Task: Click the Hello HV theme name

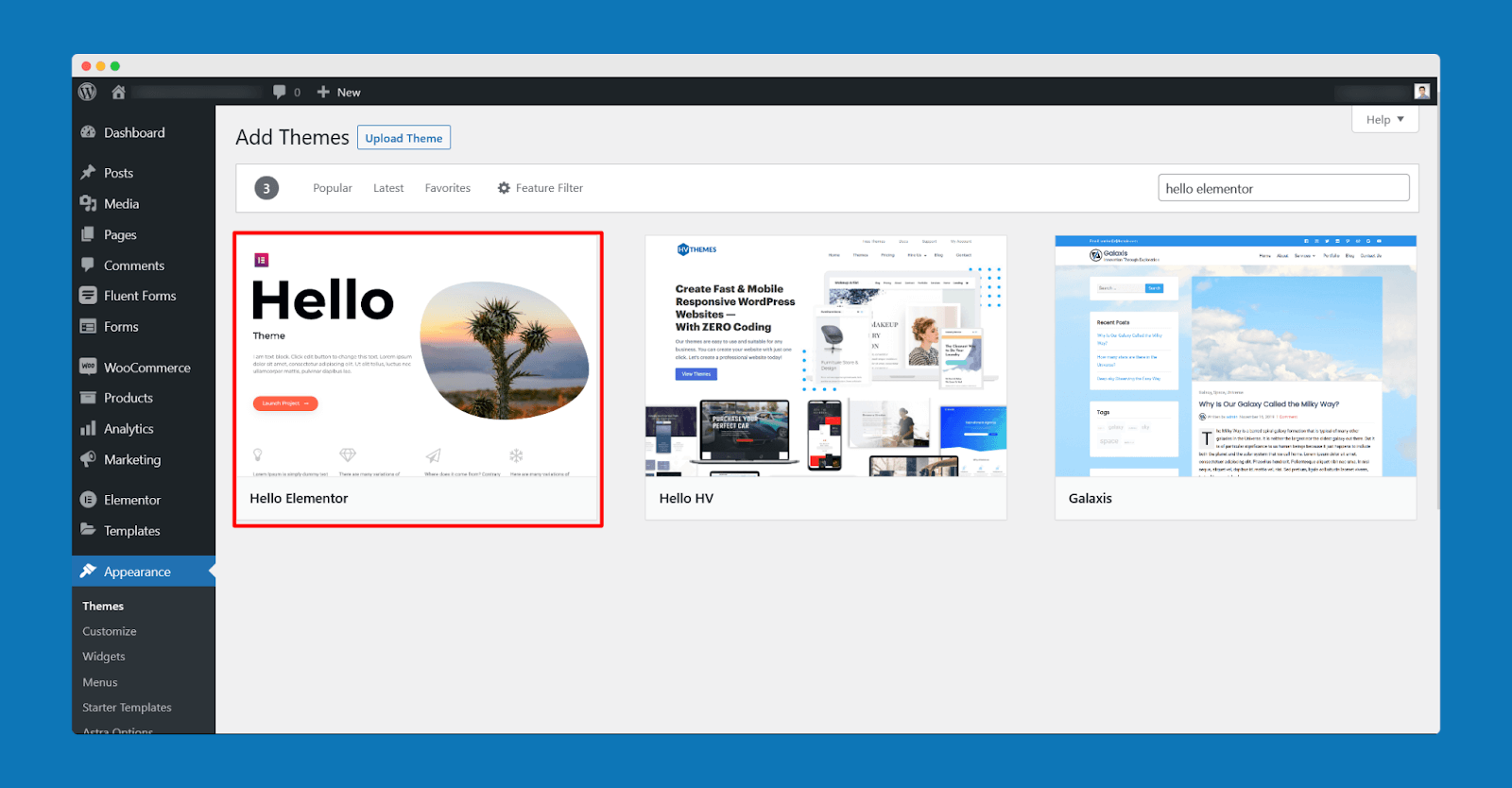Action: click(686, 498)
